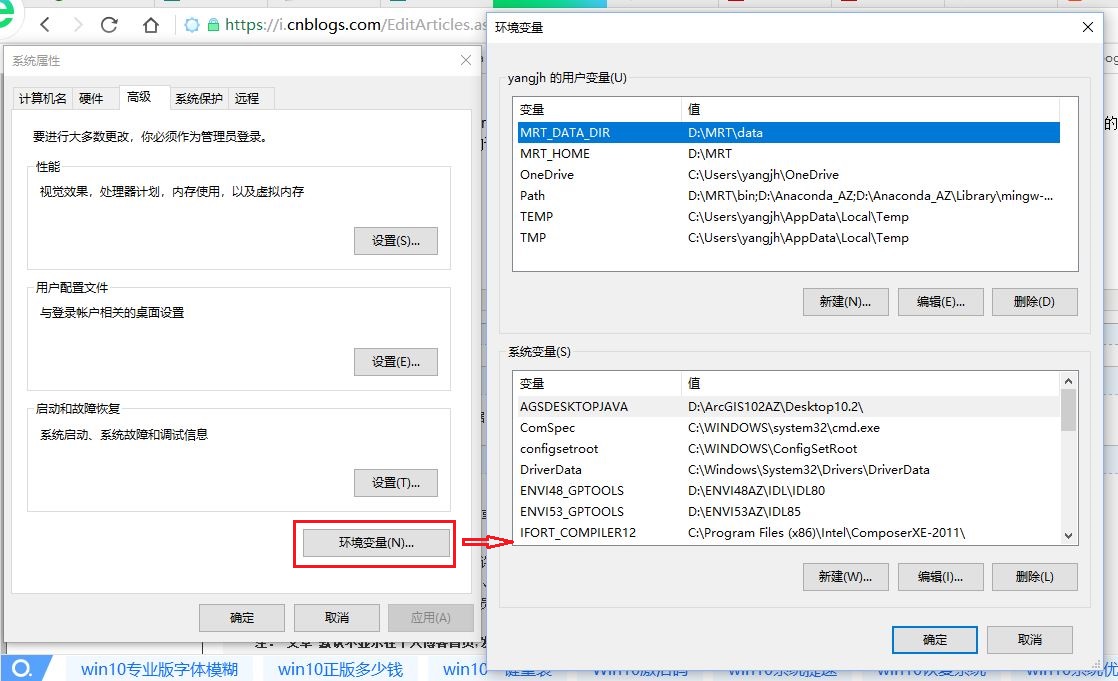
Task: Open user profiles 设置(E)... button
Action: pyautogui.click(x=396, y=362)
